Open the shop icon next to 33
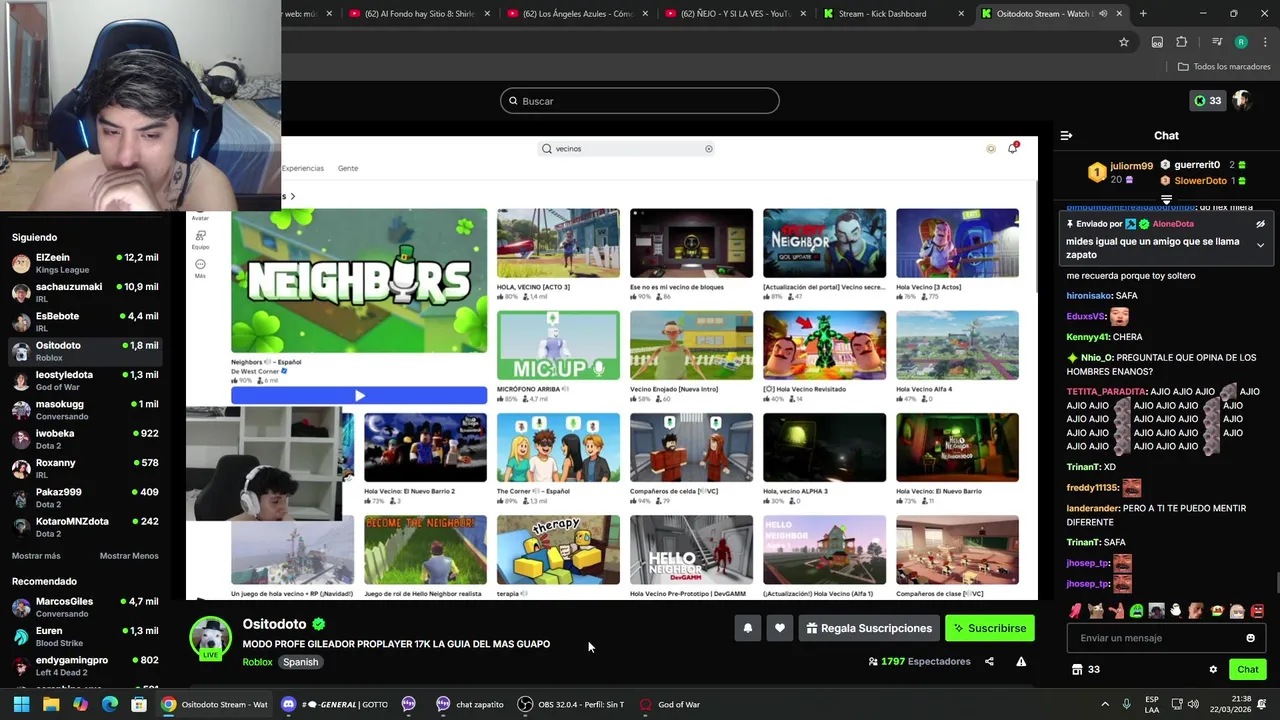Screen dimensions: 1280x720 click(1077, 670)
